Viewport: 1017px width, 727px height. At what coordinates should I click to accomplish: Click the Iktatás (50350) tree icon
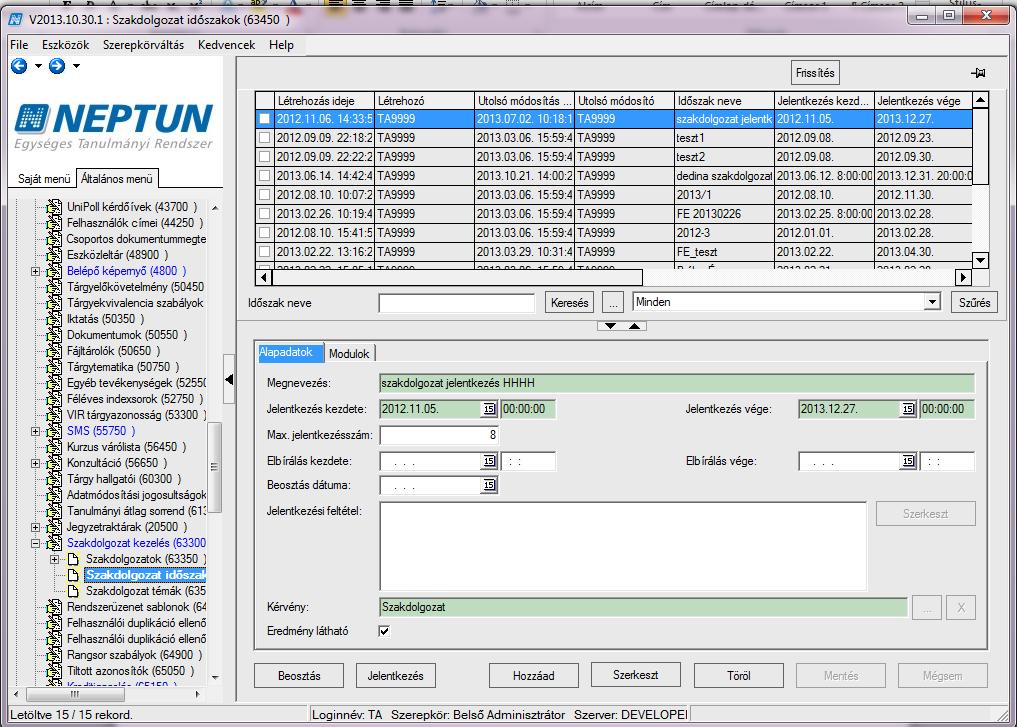pyautogui.click(x=54, y=319)
